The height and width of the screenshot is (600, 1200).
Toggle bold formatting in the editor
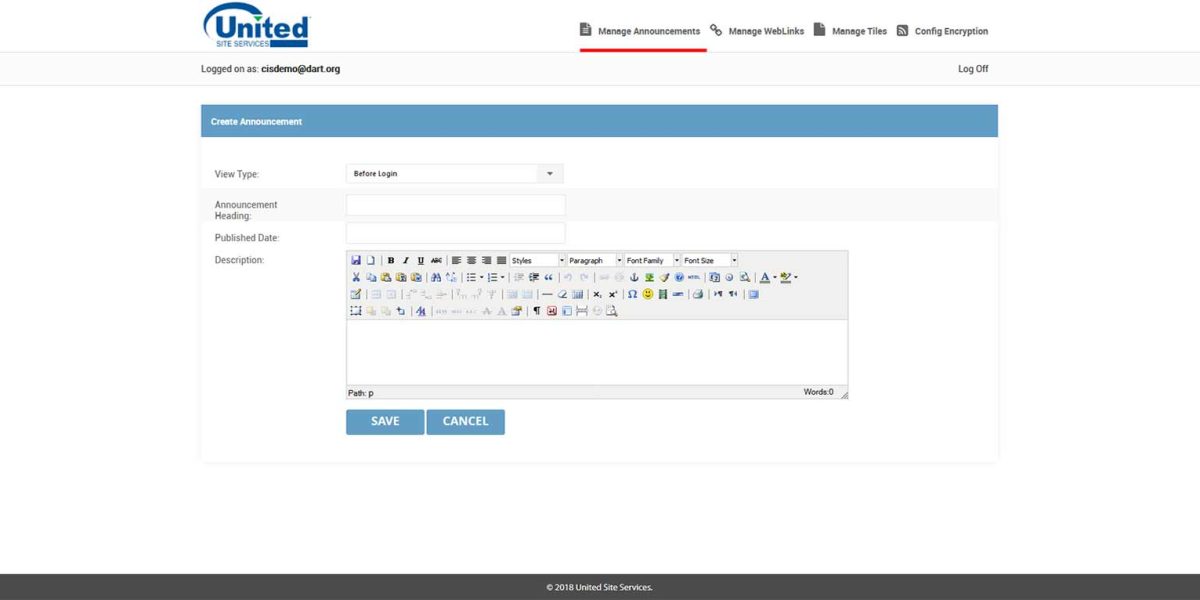(x=390, y=259)
